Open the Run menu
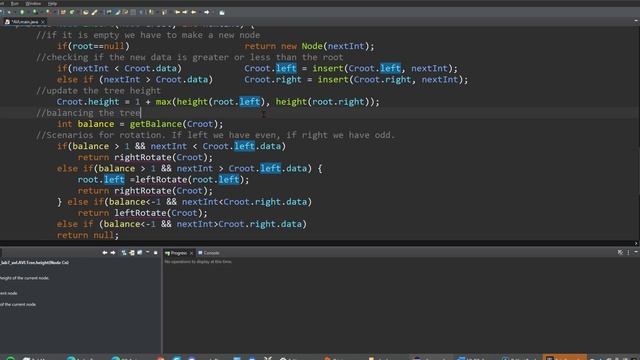The height and width of the screenshot is (360, 640). pyautogui.click(x=15, y=3)
